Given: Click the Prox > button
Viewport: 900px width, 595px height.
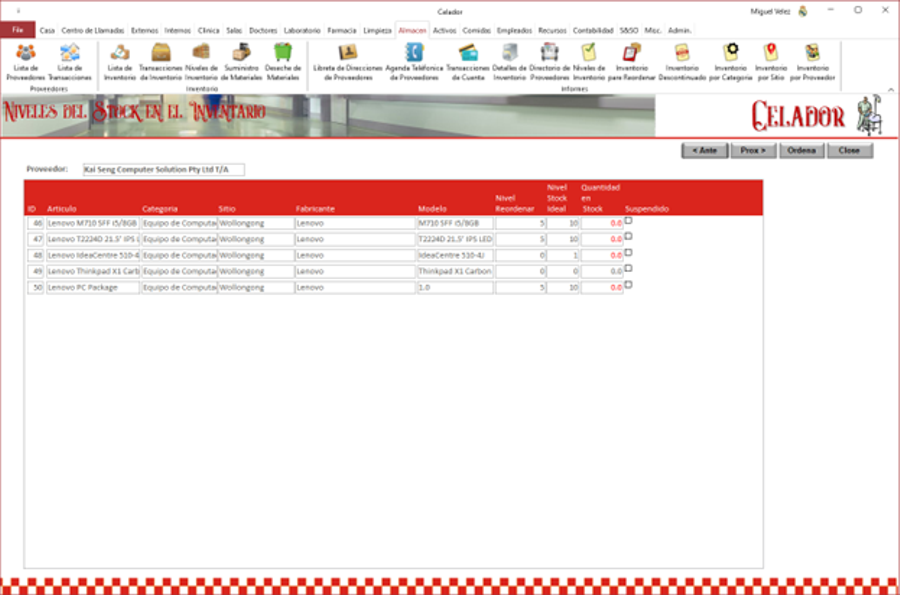Looking at the screenshot, I should pyautogui.click(x=753, y=151).
